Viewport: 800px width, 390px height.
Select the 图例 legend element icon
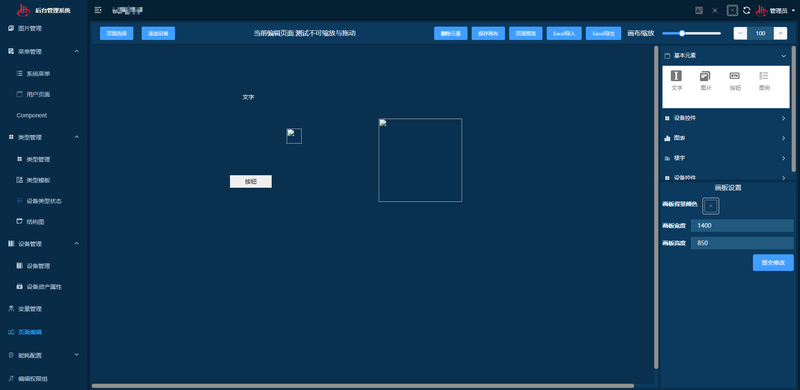coord(764,76)
